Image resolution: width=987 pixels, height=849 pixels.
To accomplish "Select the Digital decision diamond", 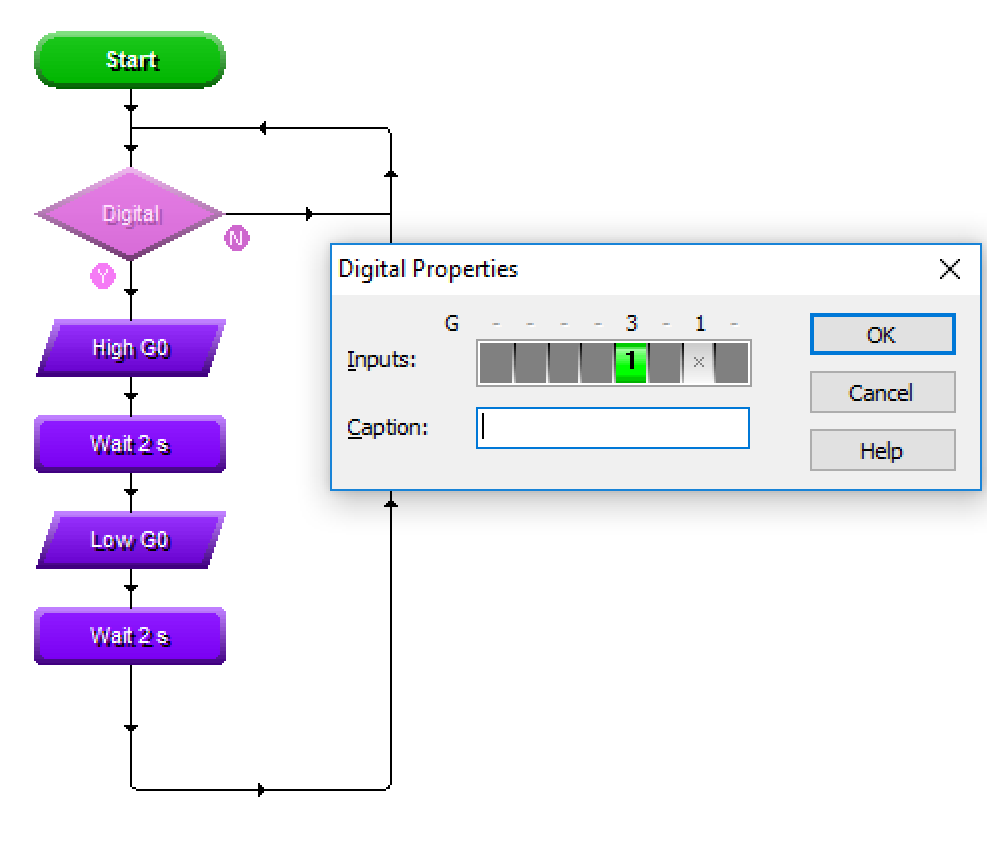I will pyautogui.click(x=130, y=214).
